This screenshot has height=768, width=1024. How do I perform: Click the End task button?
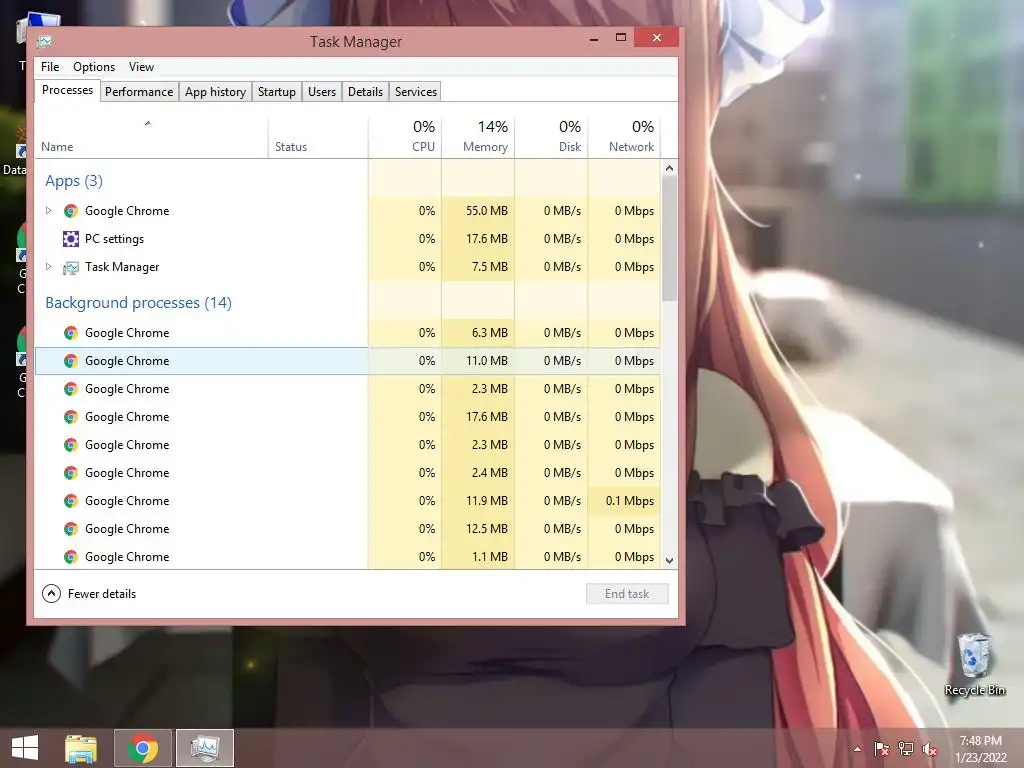tap(627, 594)
